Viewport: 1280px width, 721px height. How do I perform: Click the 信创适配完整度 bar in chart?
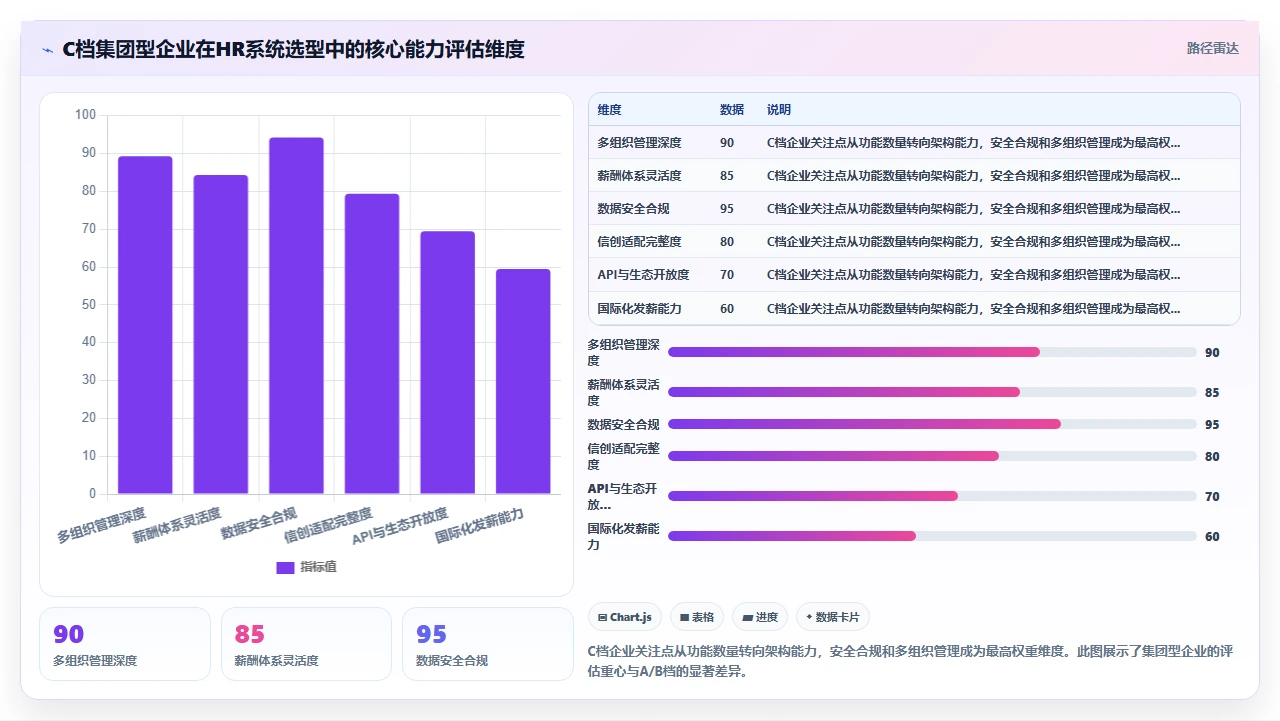pyautogui.click(x=372, y=344)
